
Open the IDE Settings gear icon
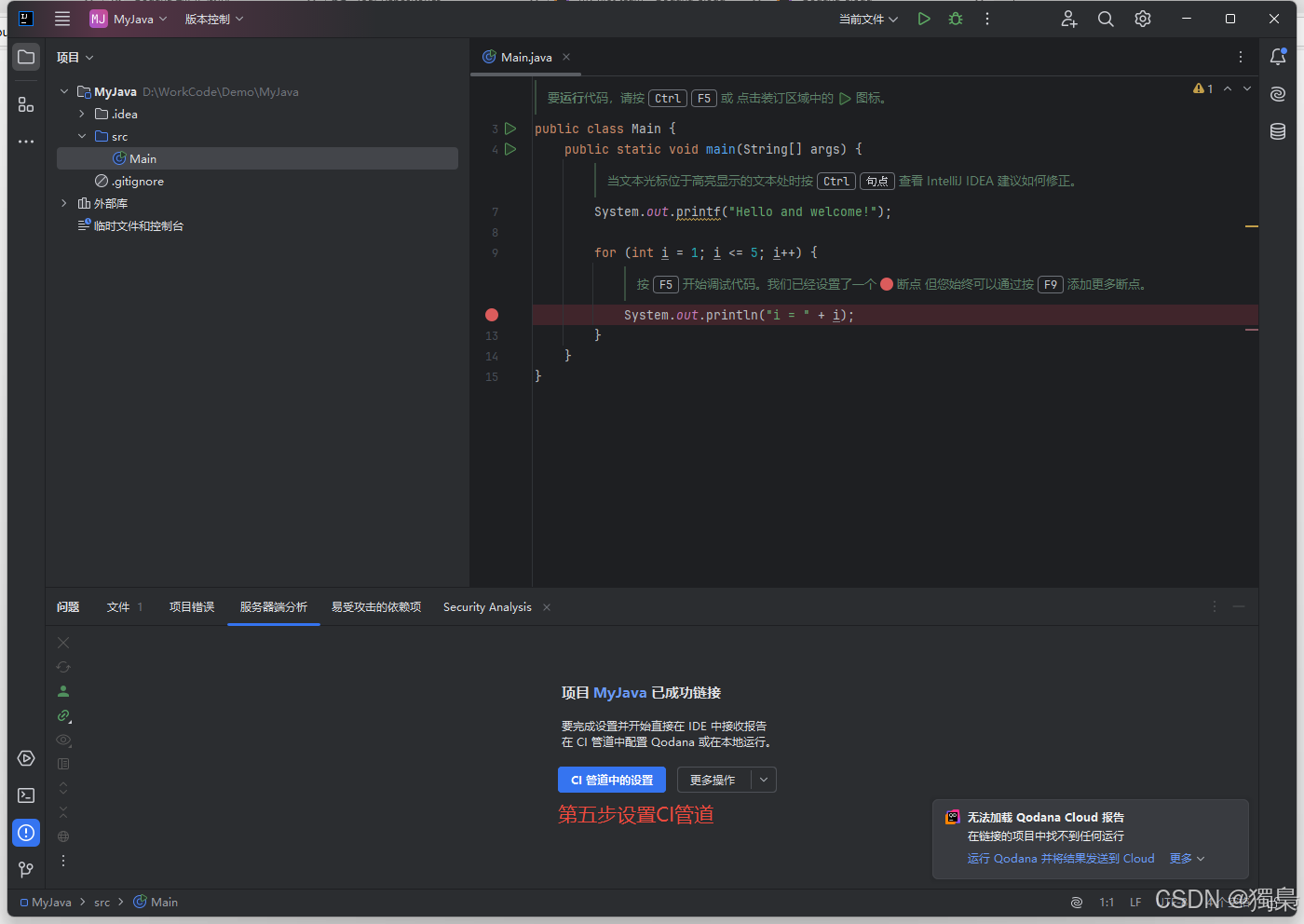point(1143,19)
